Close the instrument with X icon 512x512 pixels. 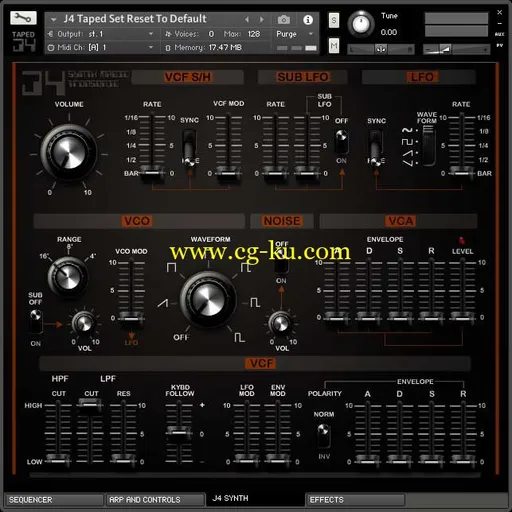coord(499,12)
